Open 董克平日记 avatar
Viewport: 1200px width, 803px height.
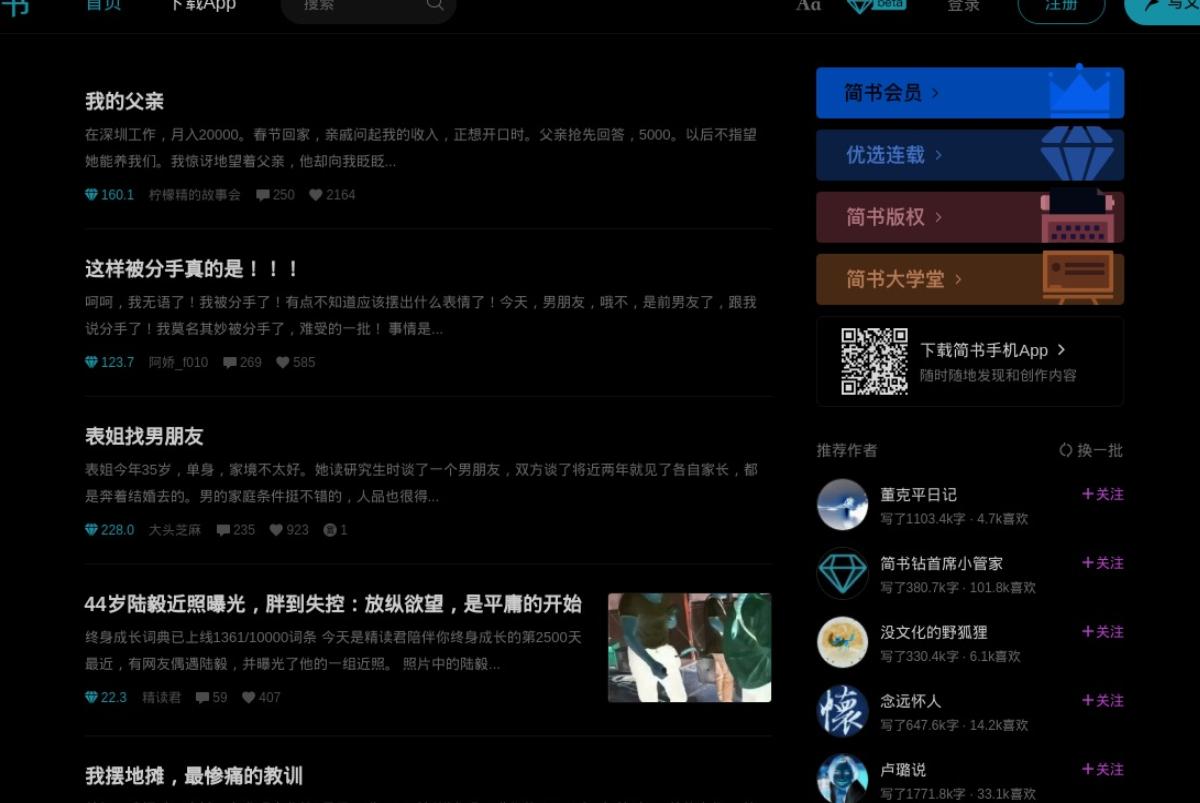click(842, 504)
